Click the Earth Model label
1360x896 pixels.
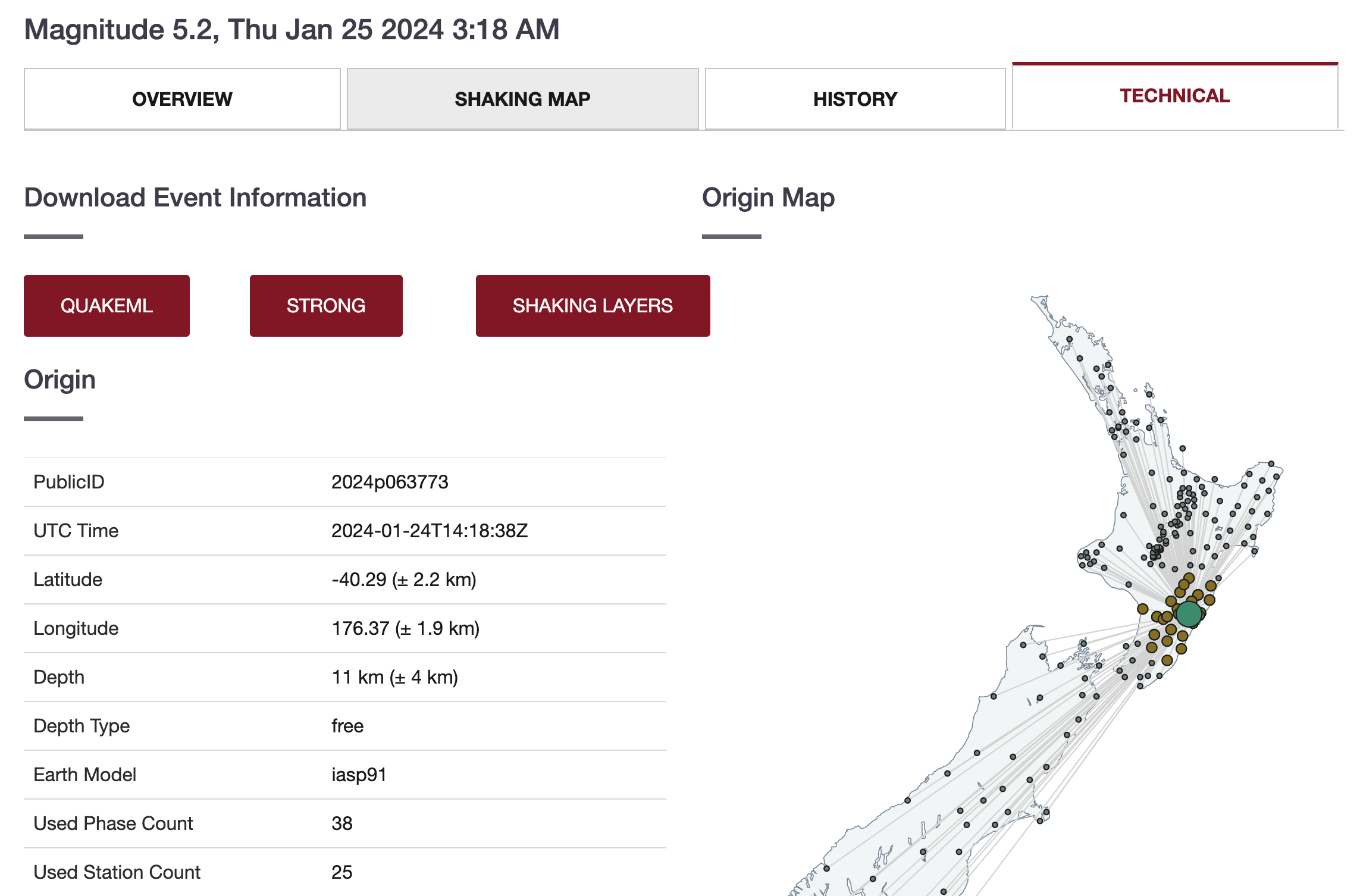pos(85,775)
